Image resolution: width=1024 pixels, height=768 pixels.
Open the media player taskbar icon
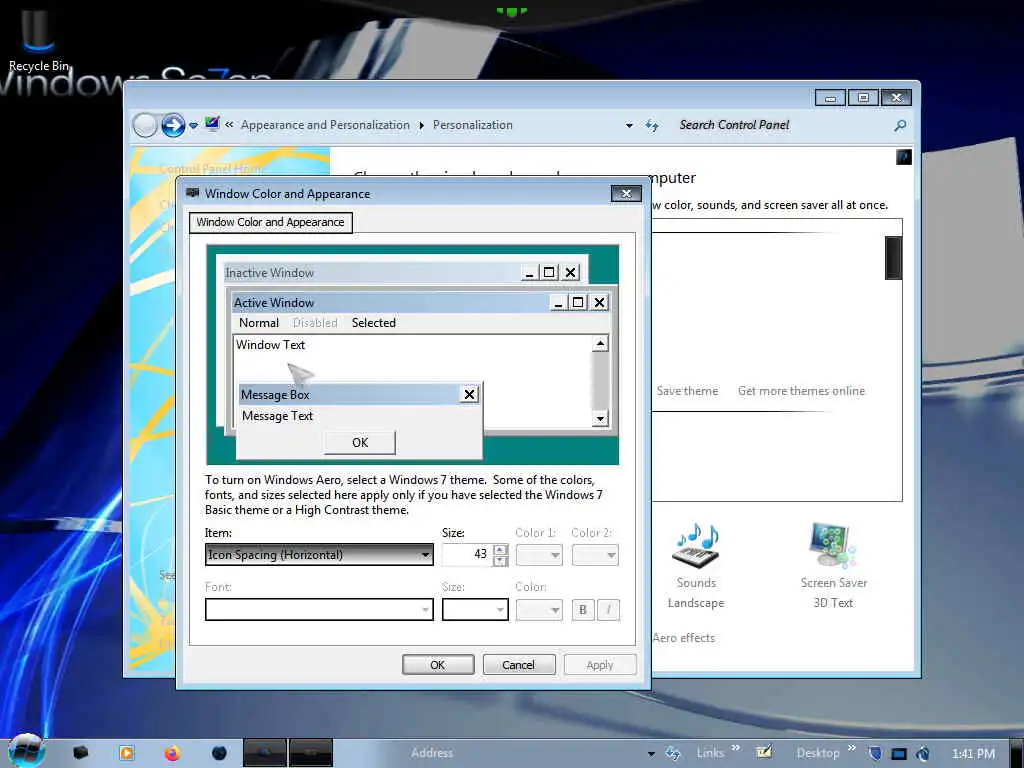(127, 753)
